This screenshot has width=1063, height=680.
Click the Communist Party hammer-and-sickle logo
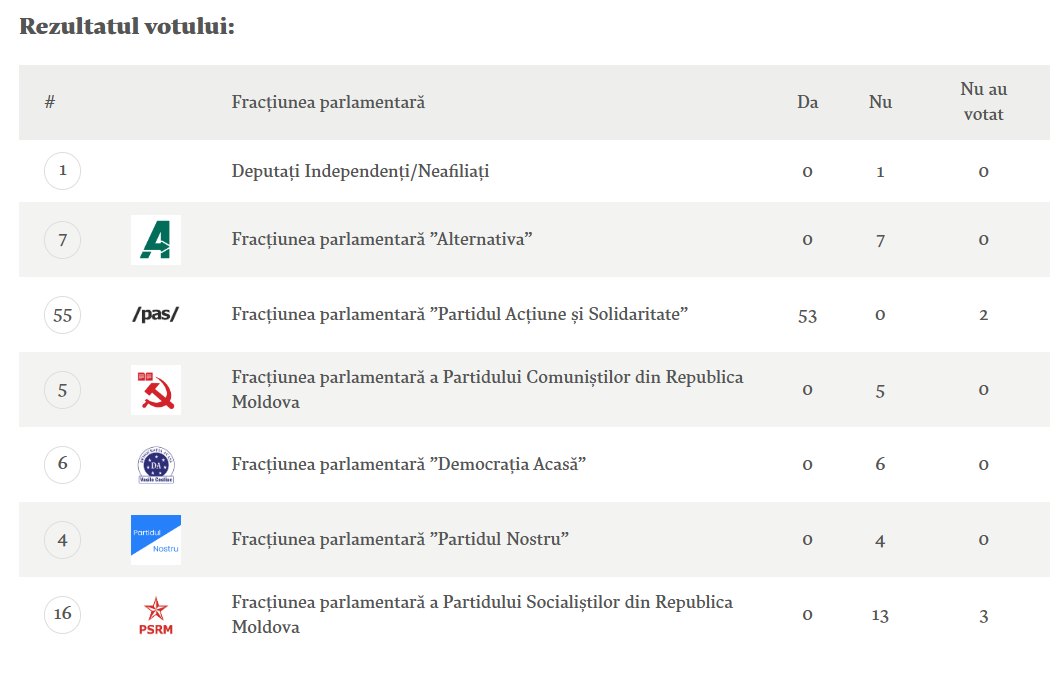[x=155, y=390]
